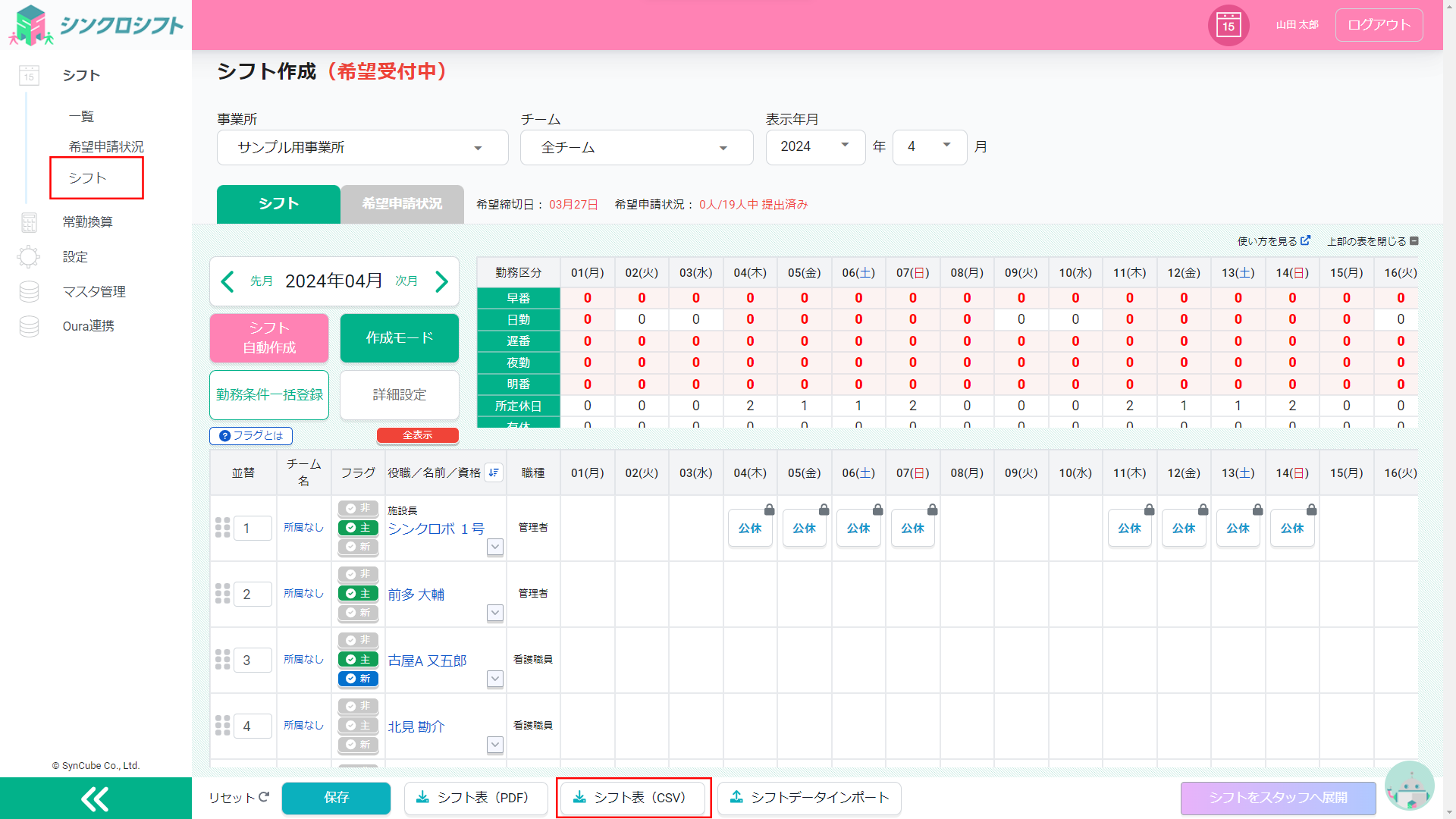Open 常勤換算 in sidebar menu
The image size is (1456, 819).
[x=87, y=221]
